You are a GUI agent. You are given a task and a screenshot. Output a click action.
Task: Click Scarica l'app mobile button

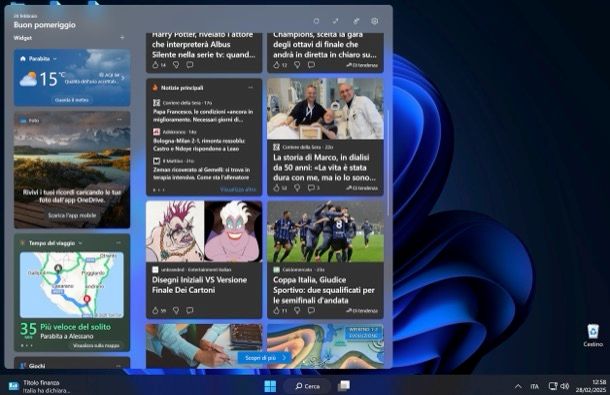(x=72, y=215)
